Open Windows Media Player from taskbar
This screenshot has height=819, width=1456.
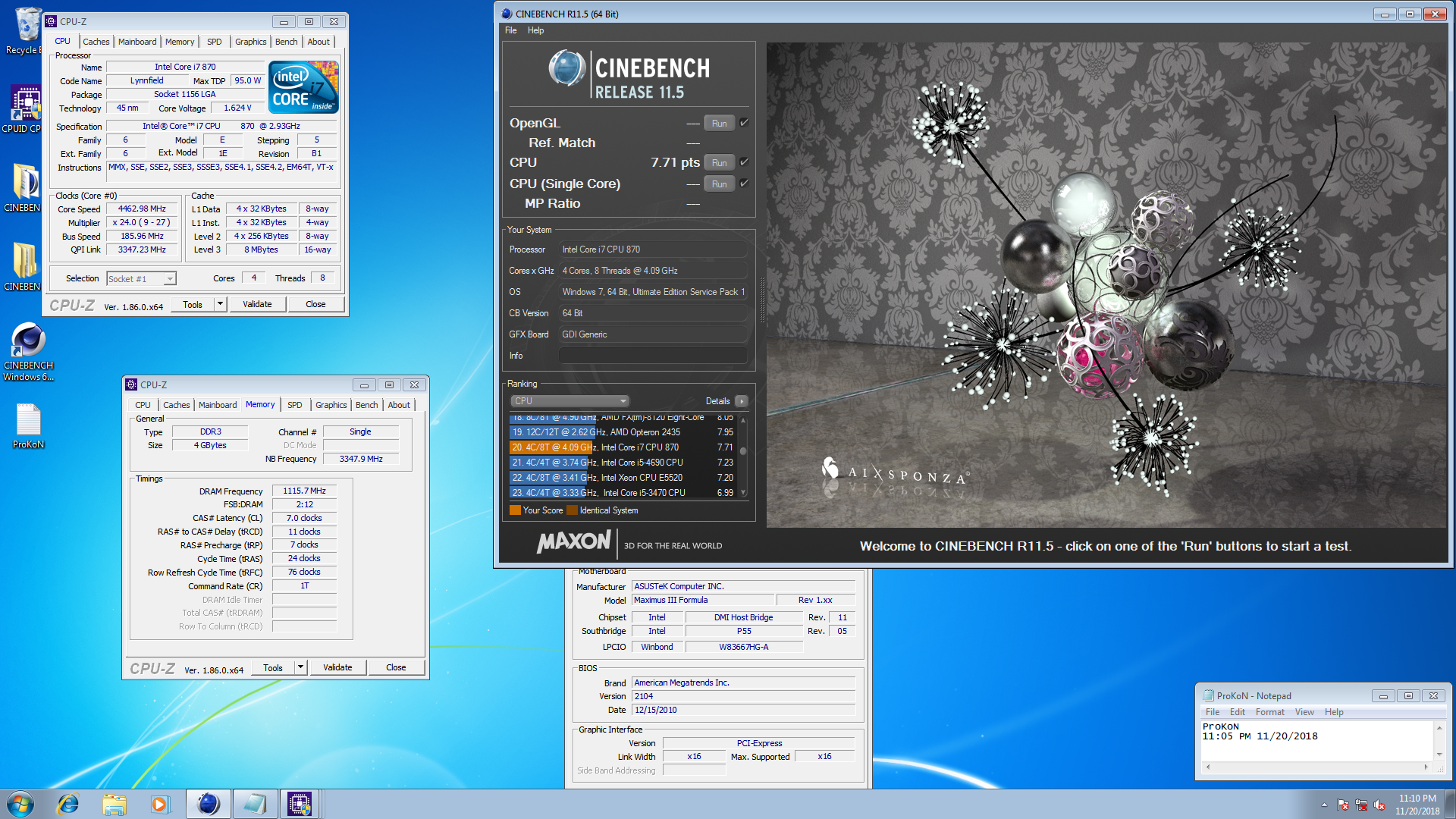coord(160,804)
